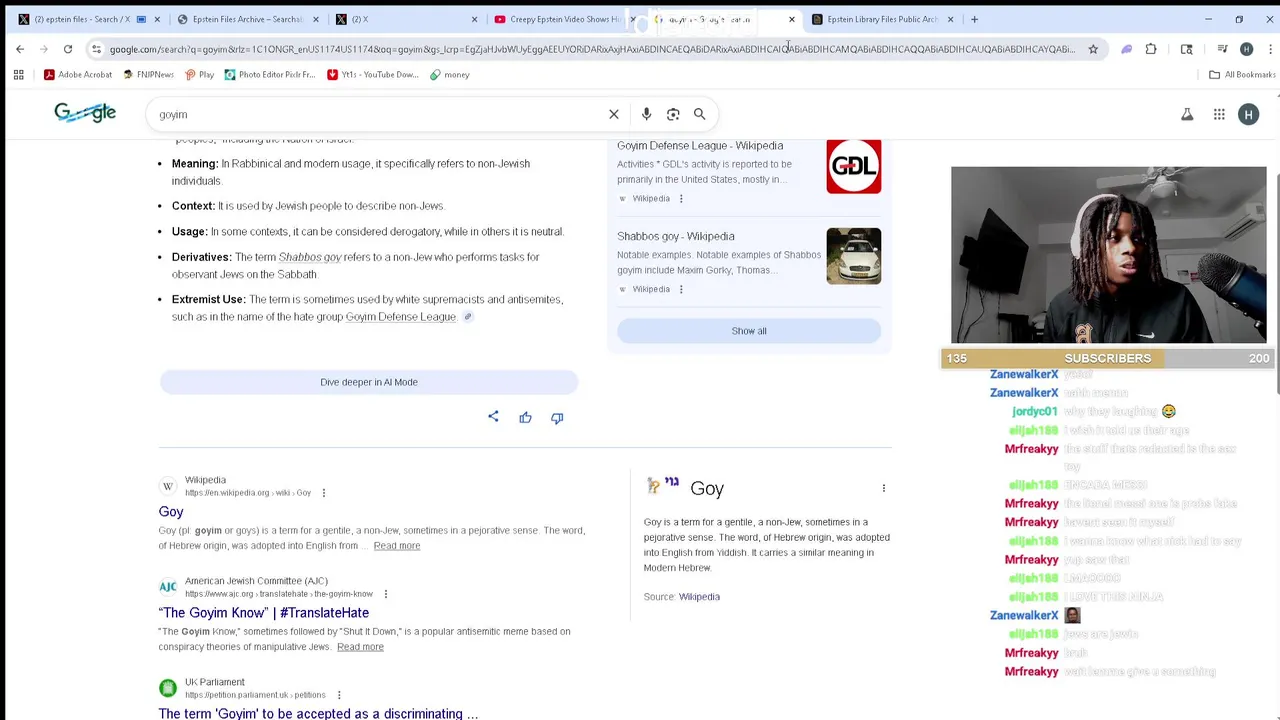The height and width of the screenshot is (720, 1280).
Task: Open the Play bookmark
Action: pos(199,74)
